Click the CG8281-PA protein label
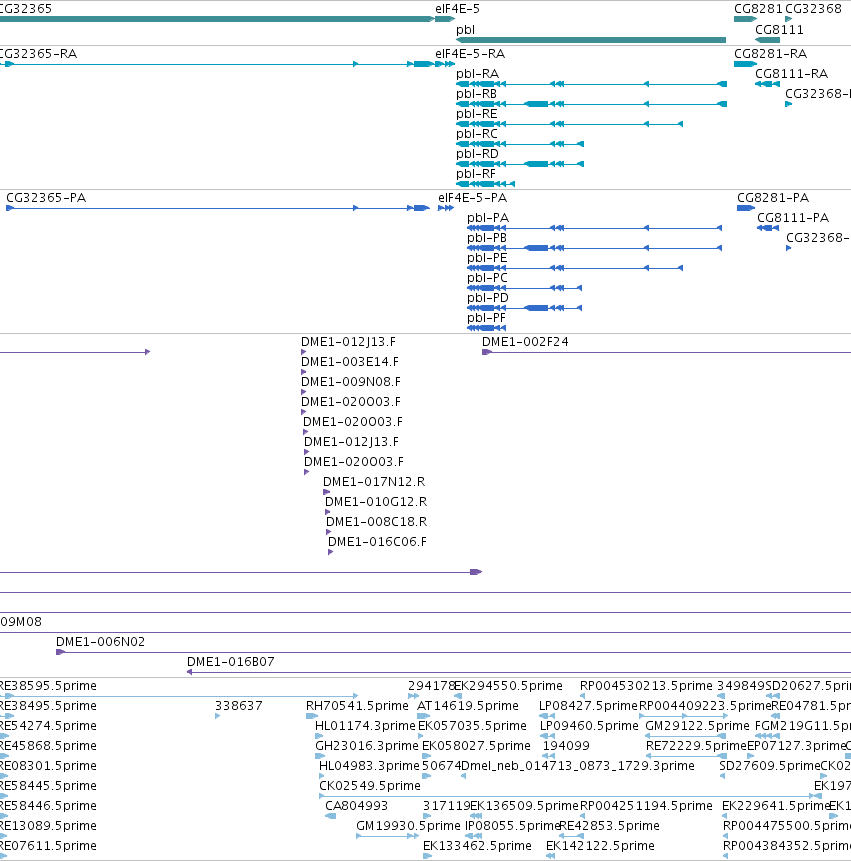This screenshot has height=861, width=851. tap(772, 198)
